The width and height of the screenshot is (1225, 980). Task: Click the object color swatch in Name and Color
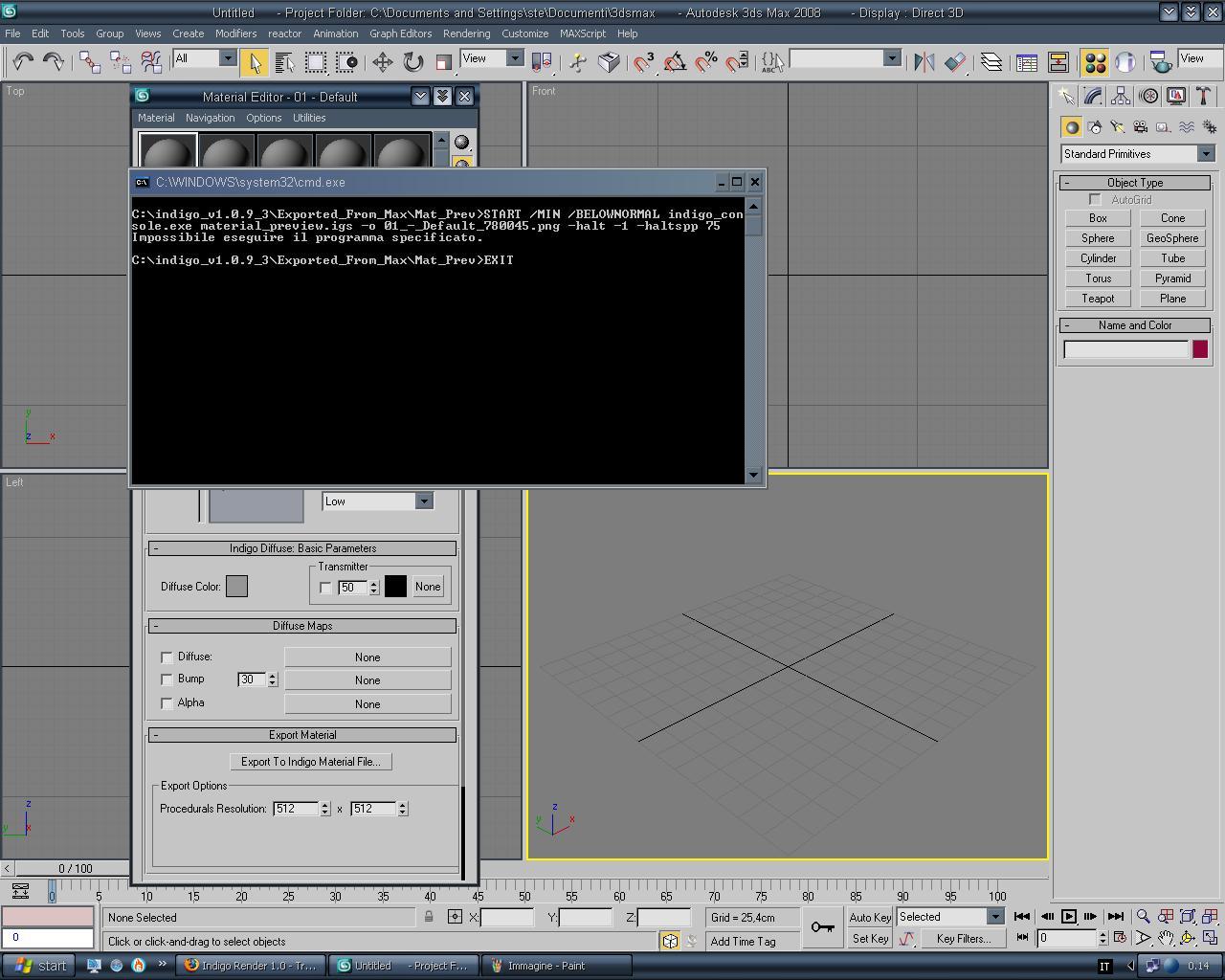[x=1200, y=349]
